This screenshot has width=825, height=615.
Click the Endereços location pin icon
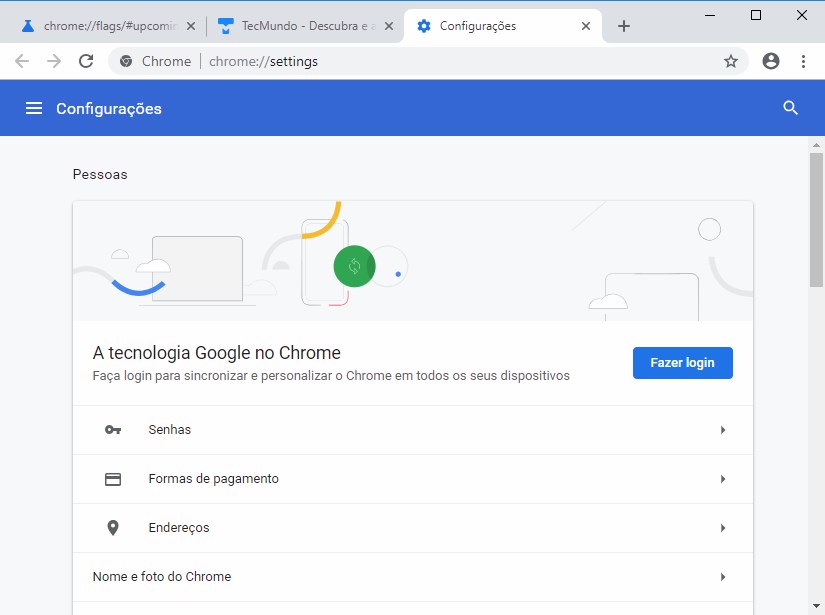[x=113, y=528]
